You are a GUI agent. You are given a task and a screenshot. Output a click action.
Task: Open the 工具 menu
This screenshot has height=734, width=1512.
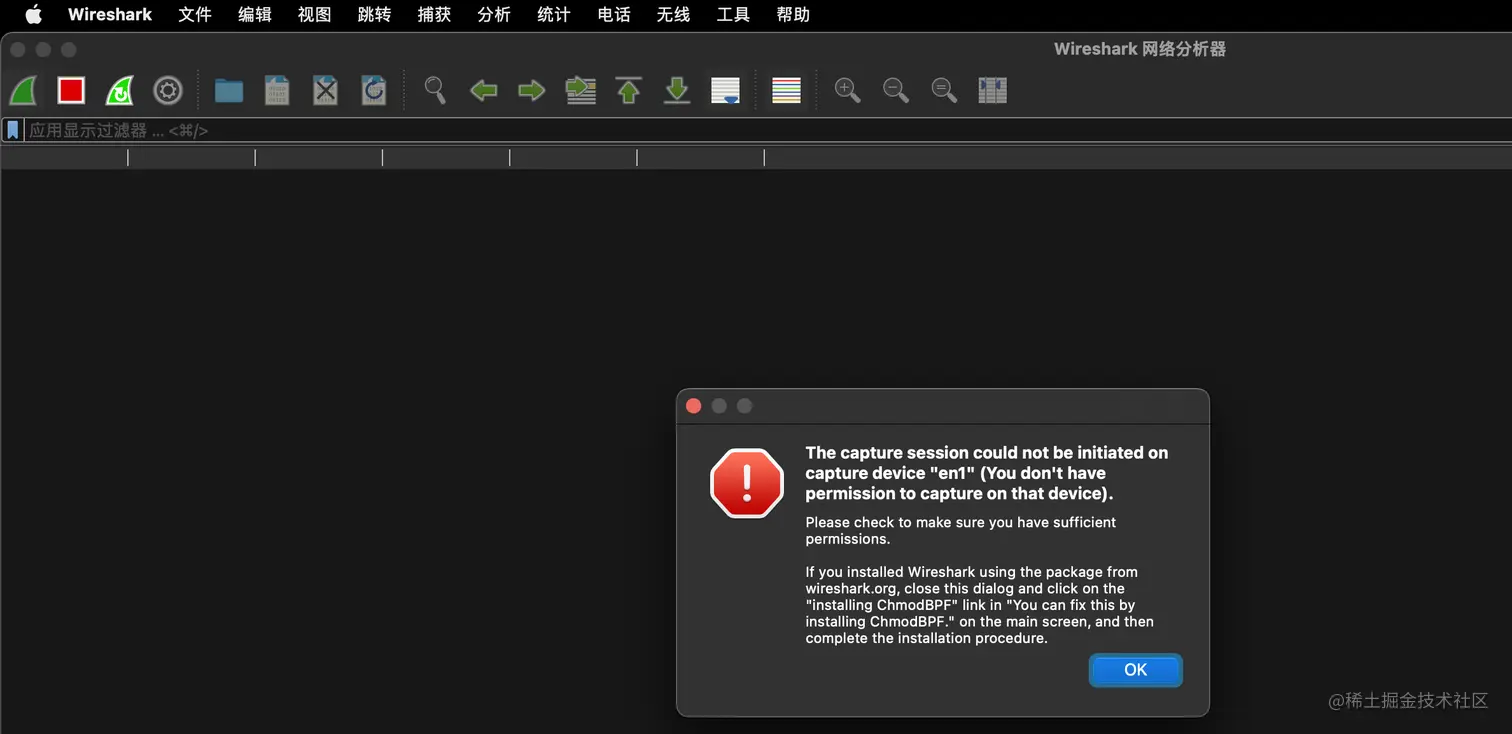pos(733,15)
